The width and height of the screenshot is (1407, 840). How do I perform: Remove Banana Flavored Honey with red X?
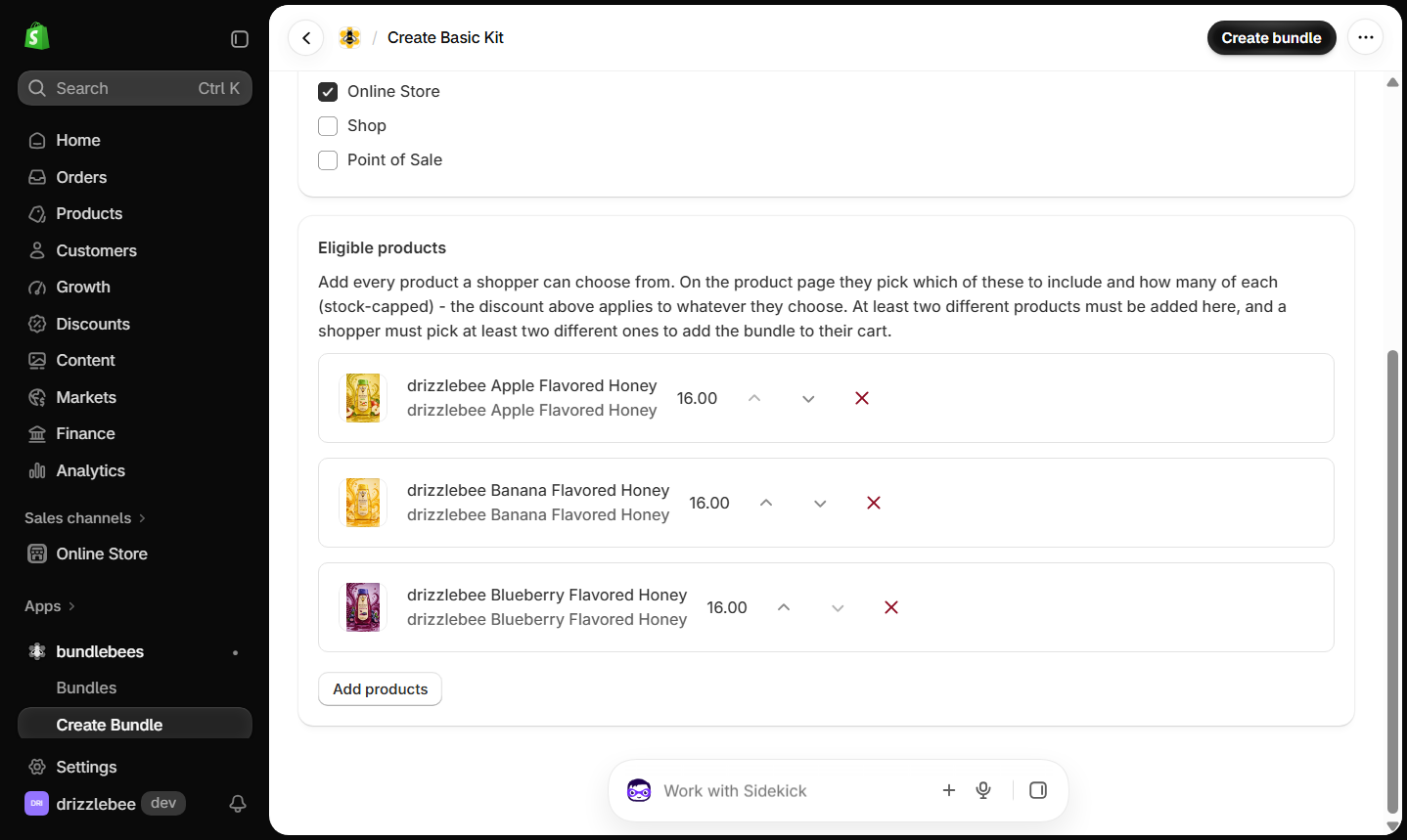(x=873, y=503)
